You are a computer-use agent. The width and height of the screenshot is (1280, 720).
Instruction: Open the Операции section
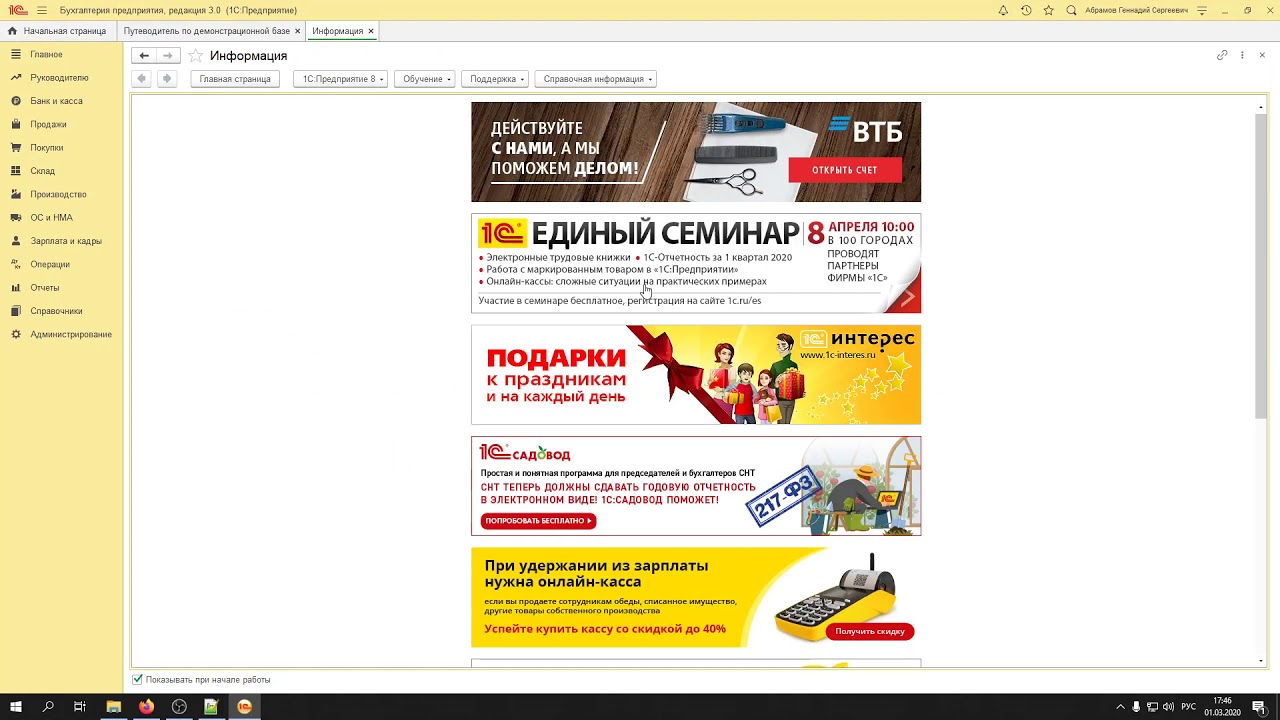pos(50,264)
